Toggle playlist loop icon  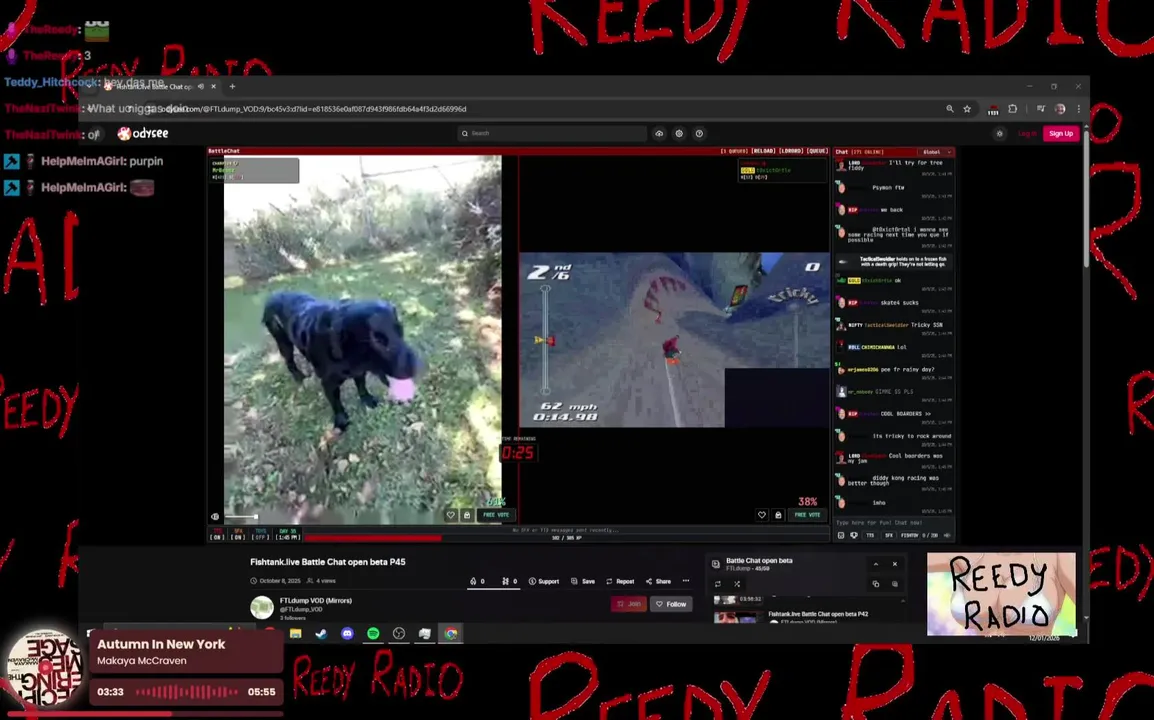[718, 585]
